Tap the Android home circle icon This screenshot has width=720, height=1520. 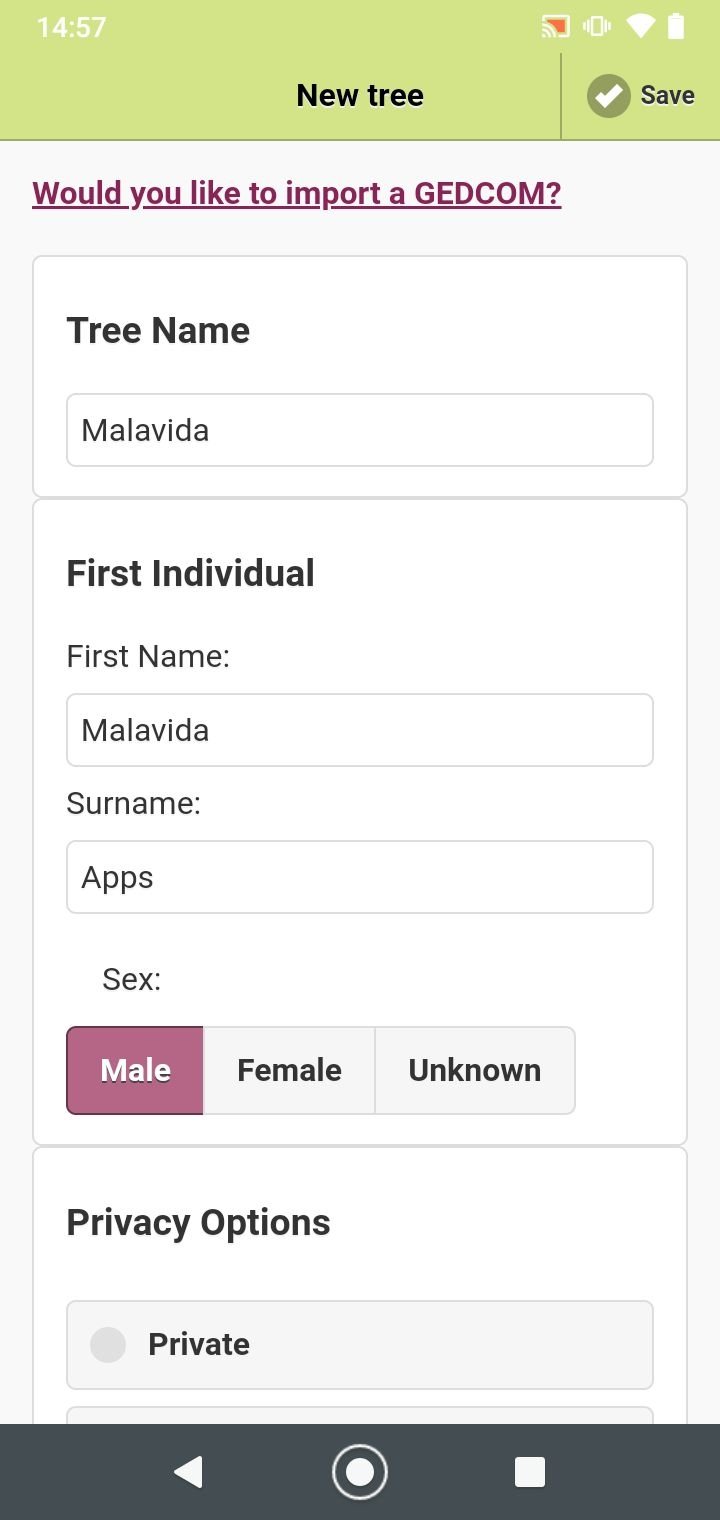(x=359, y=1471)
